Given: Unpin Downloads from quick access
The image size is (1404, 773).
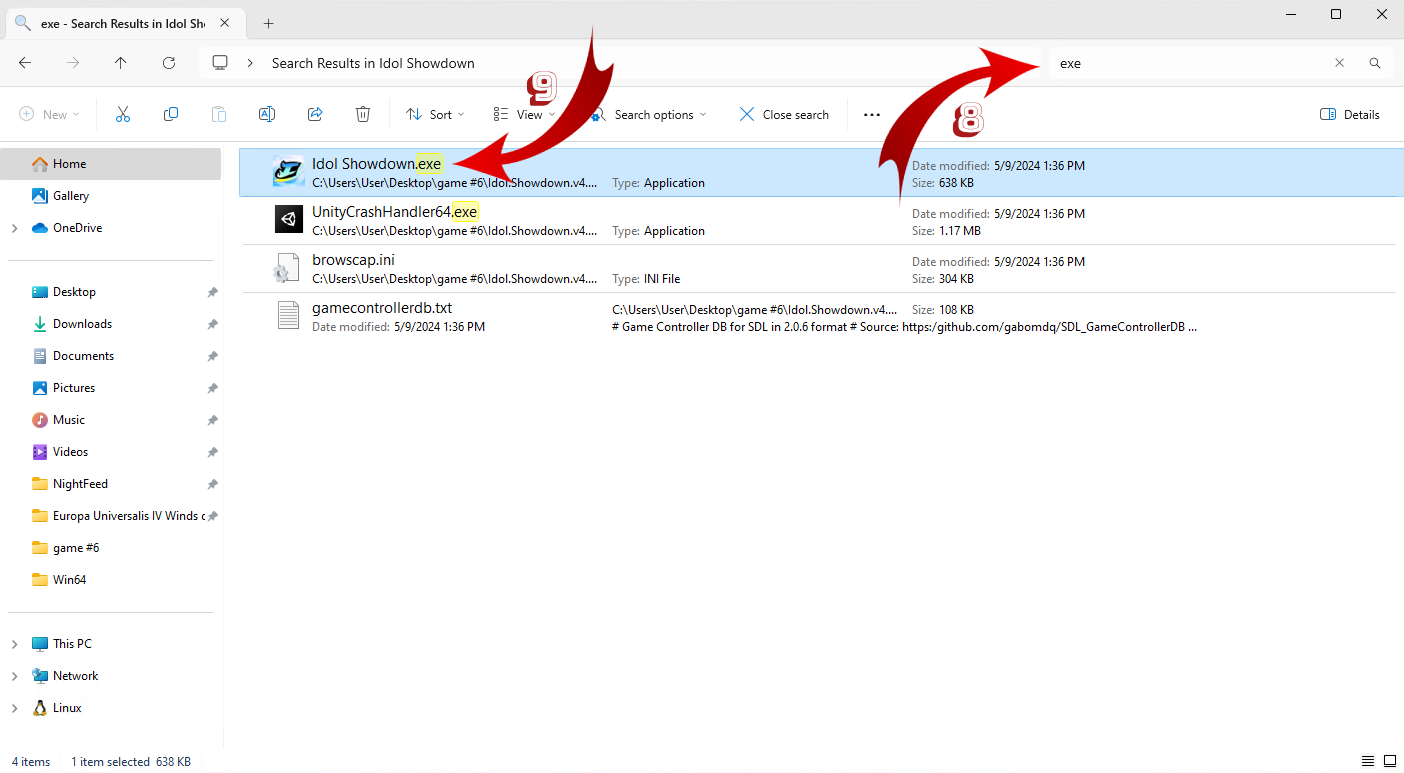Looking at the screenshot, I should (212, 324).
